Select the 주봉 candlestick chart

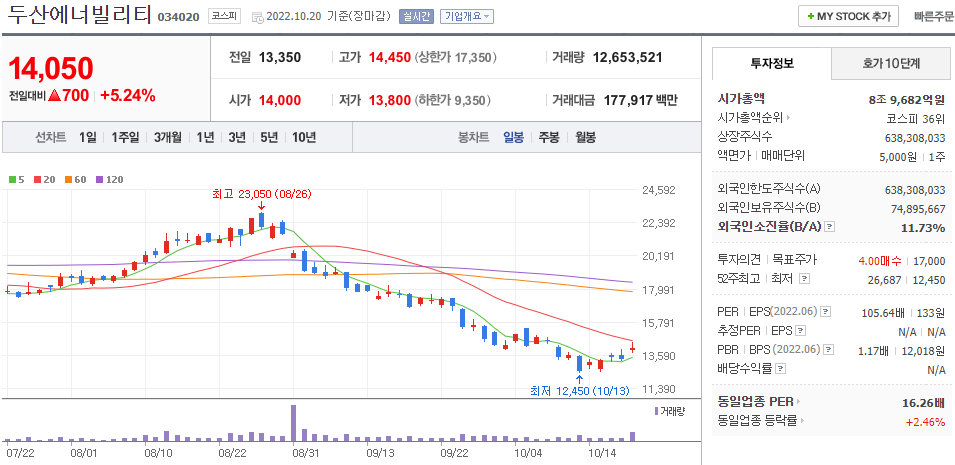549,137
